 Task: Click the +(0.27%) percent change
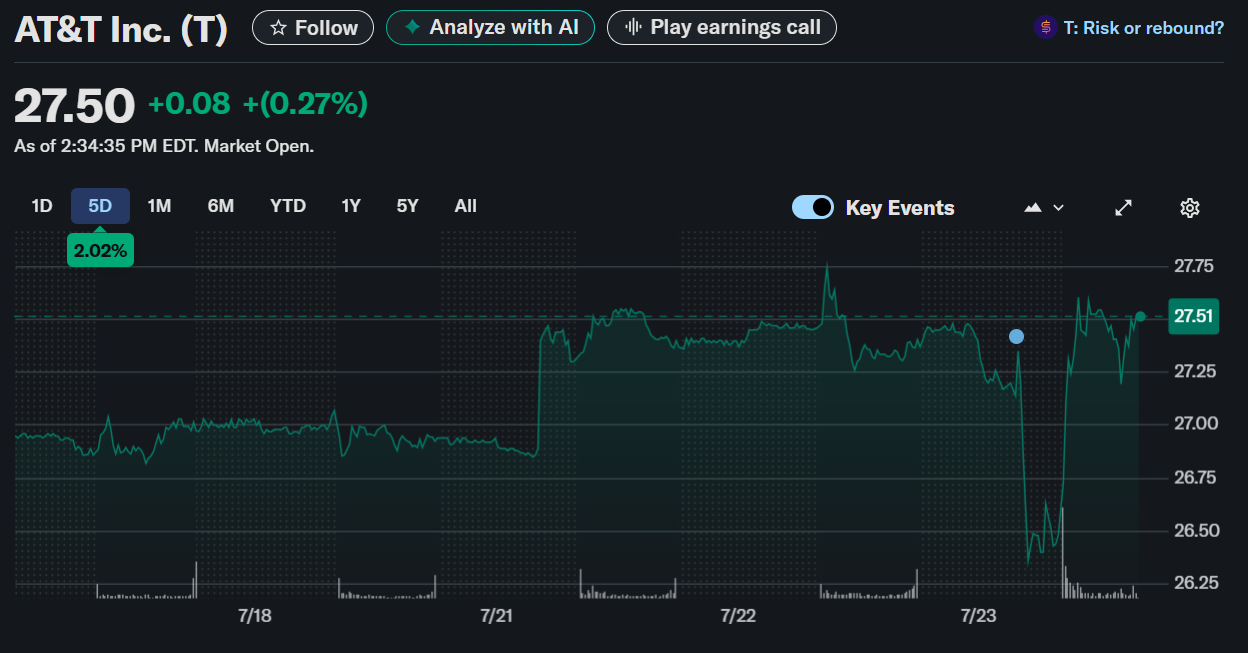click(306, 103)
